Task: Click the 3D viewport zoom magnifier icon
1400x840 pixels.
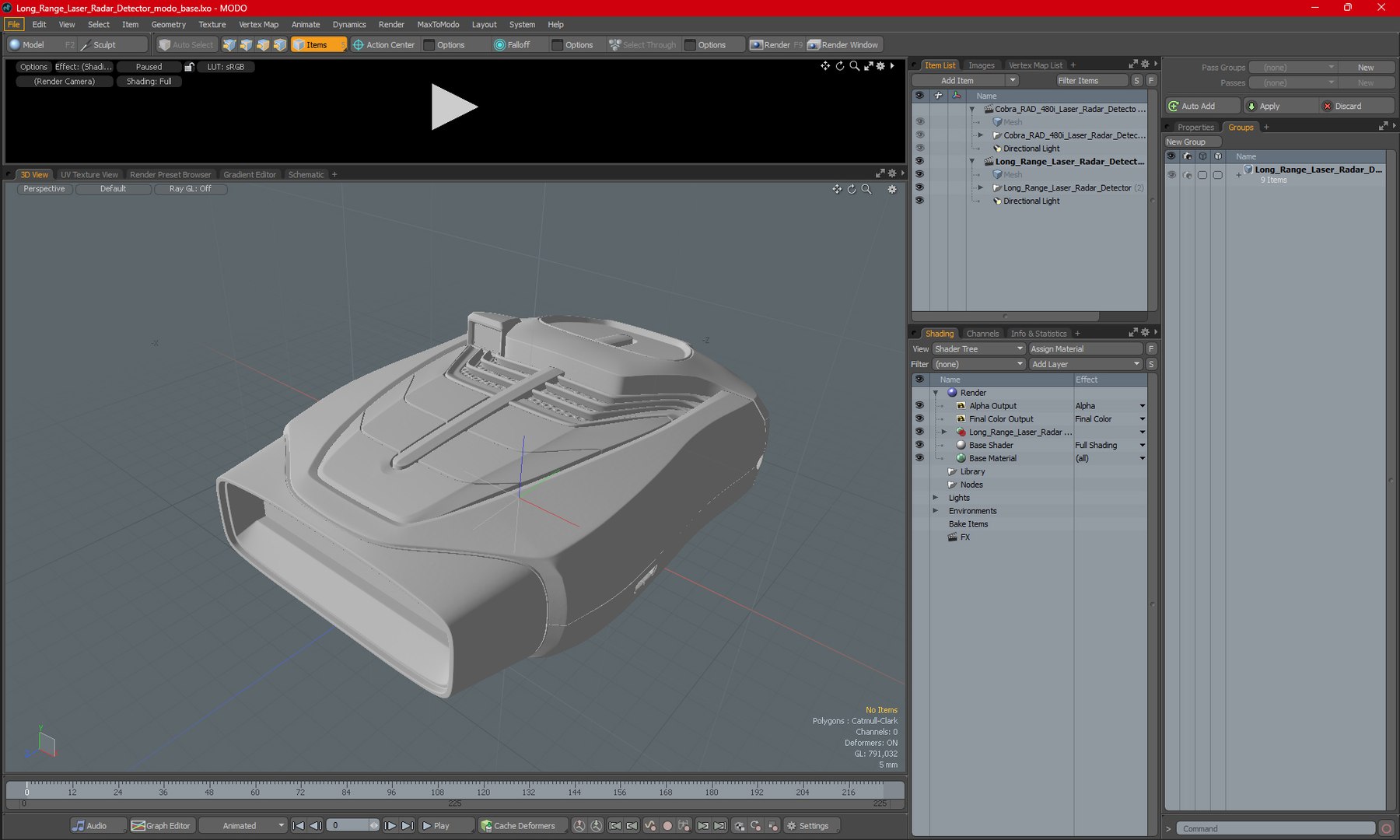Action: (866, 189)
